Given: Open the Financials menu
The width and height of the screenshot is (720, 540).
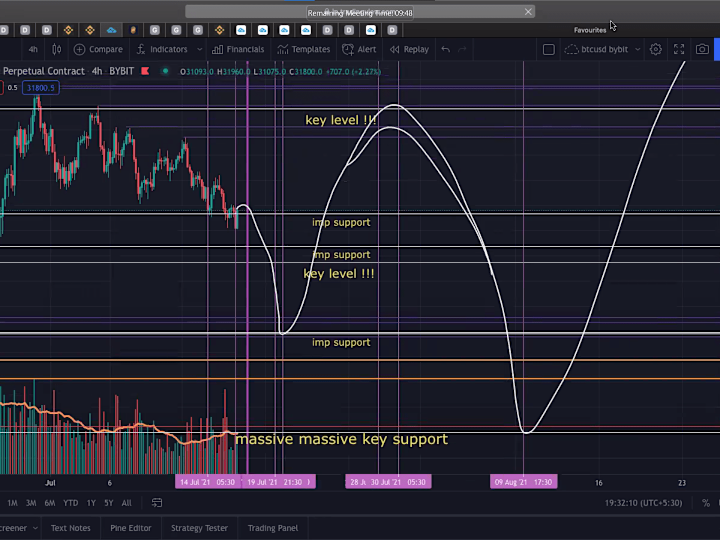Looking at the screenshot, I should (x=238, y=49).
